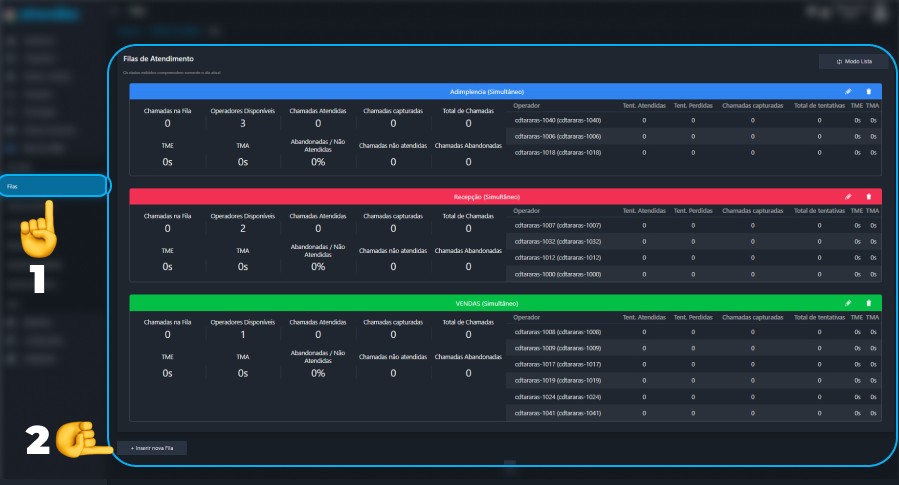This screenshot has width=899, height=485.
Task: Delete the VENDAS queue with trash icon
Action: point(869,303)
